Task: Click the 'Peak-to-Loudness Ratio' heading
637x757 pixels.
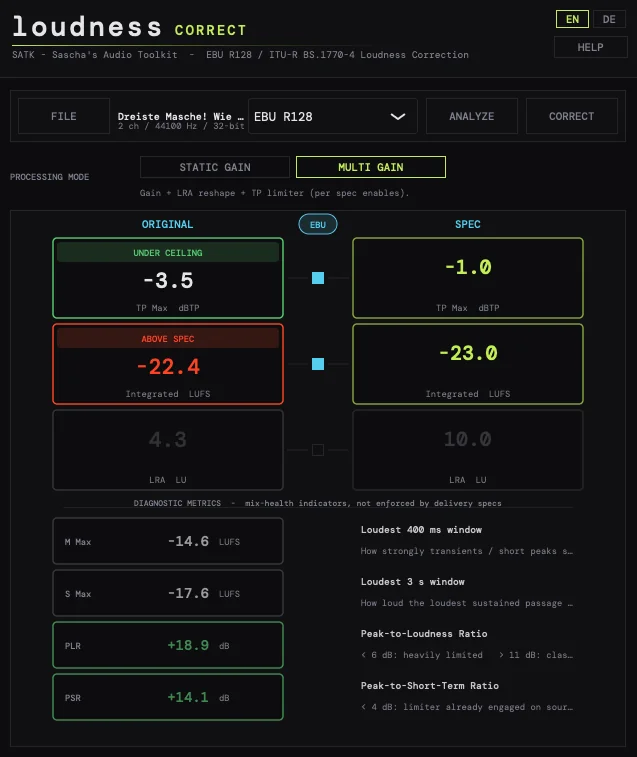Action: [424, 634]
